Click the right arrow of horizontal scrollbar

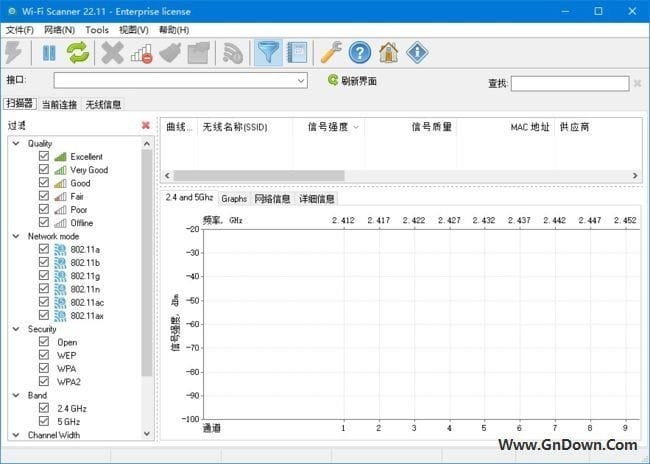click(x=635, y=176)
